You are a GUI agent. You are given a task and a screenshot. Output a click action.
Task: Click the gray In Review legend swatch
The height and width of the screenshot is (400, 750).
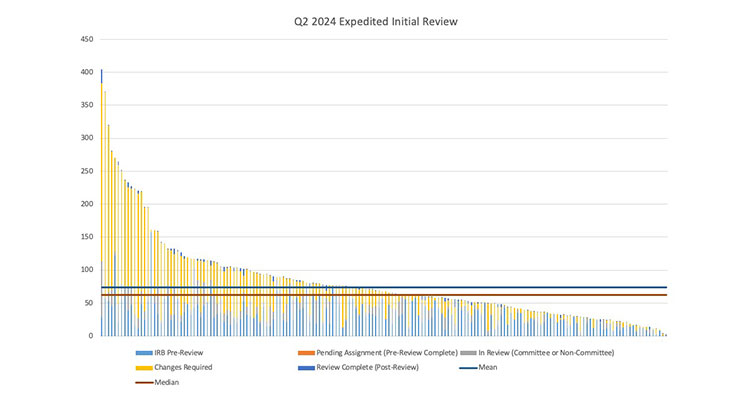[x=468, y=353]
